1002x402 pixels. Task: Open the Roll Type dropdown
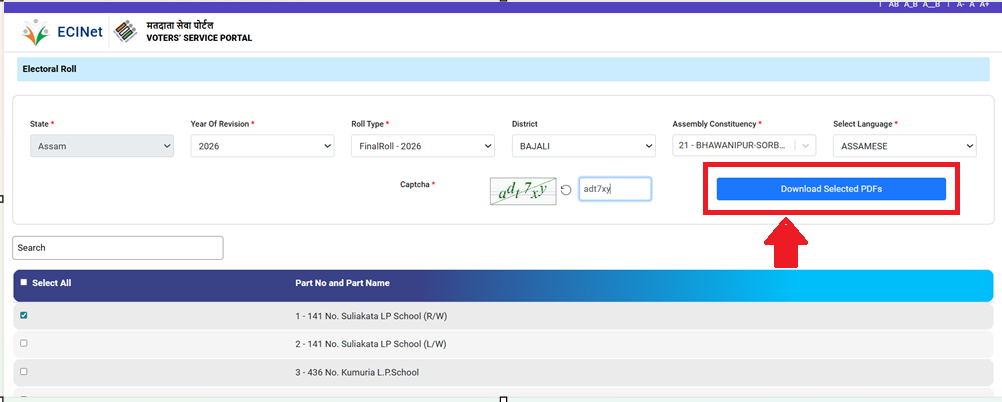coord(423,146)
